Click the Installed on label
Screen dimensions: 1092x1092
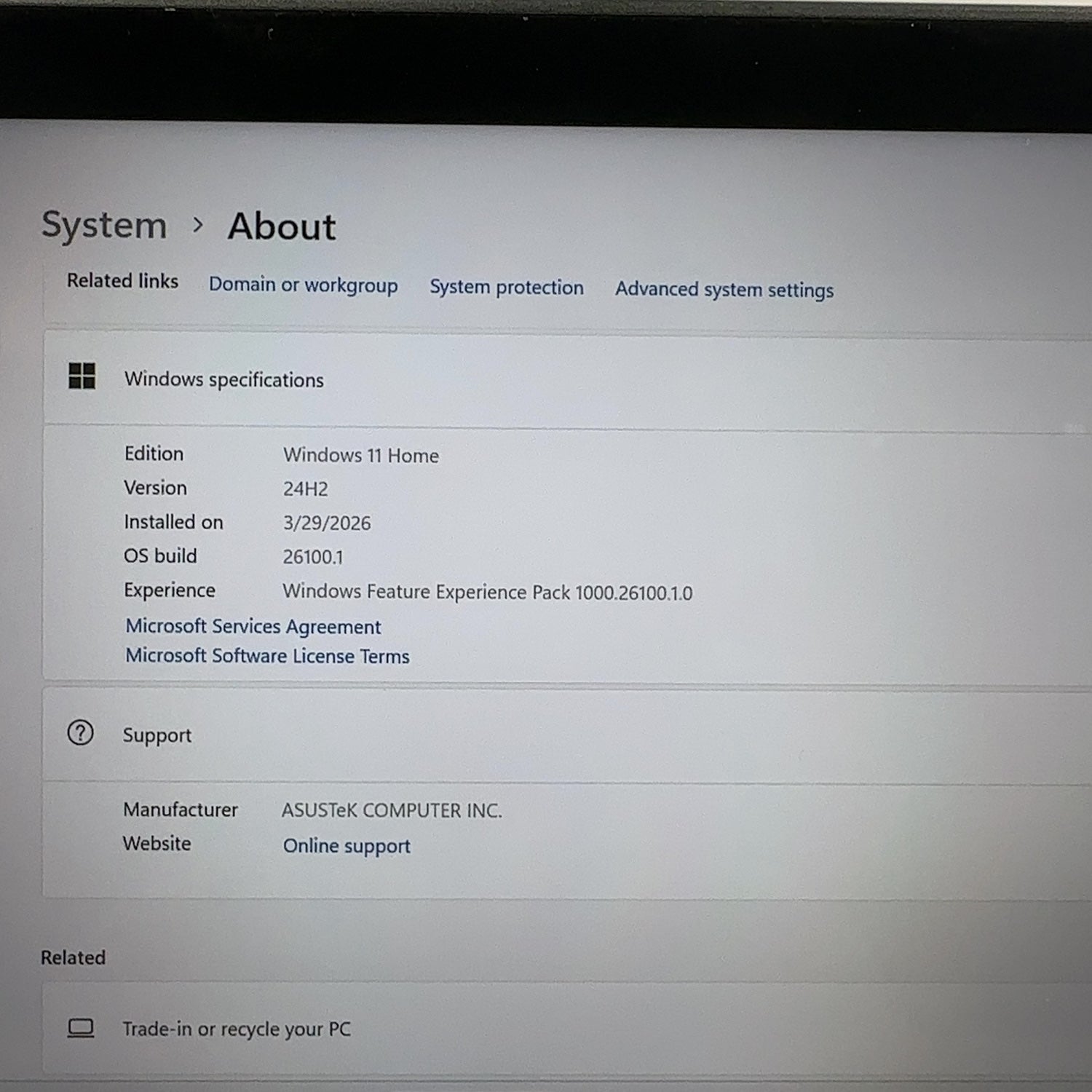[x=173, y=522]
